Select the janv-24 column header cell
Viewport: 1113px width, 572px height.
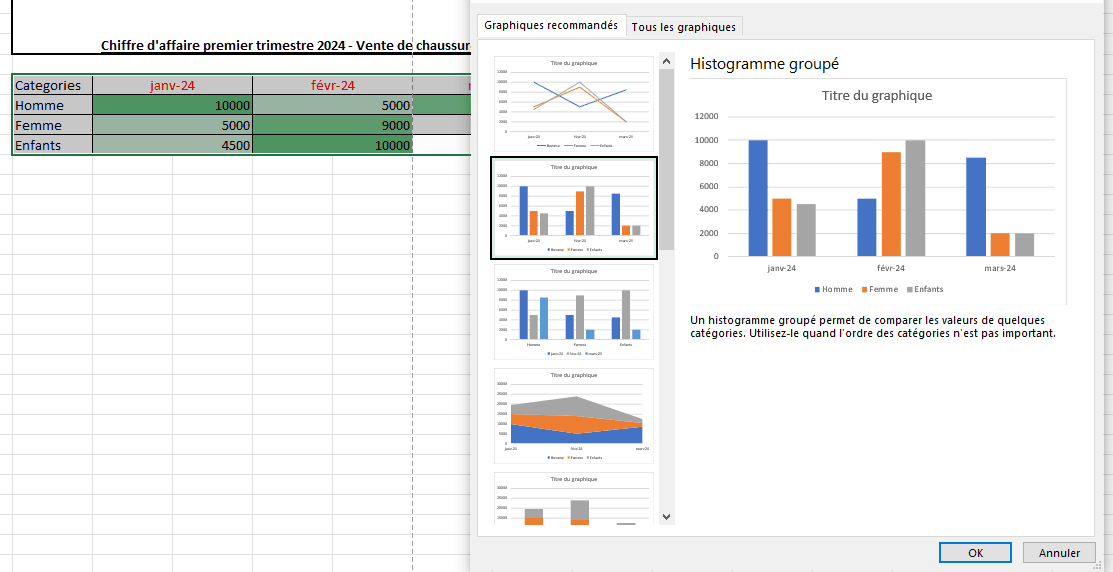[x=172, y=86]
